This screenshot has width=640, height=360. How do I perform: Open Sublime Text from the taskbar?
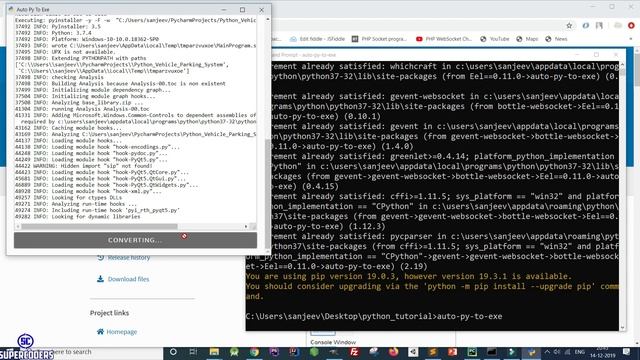pyautogui.click(x=433, y=352)
